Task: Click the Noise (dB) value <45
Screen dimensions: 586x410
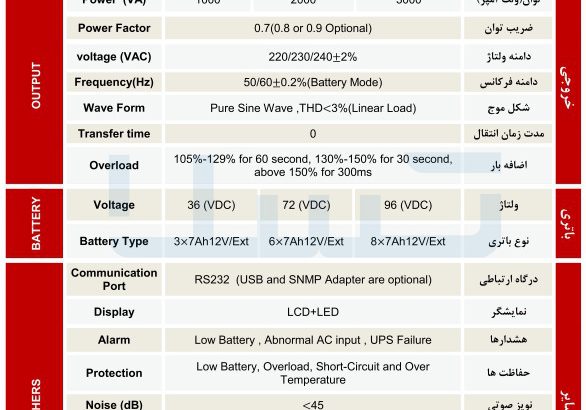Action: click(x=313, y=405)
